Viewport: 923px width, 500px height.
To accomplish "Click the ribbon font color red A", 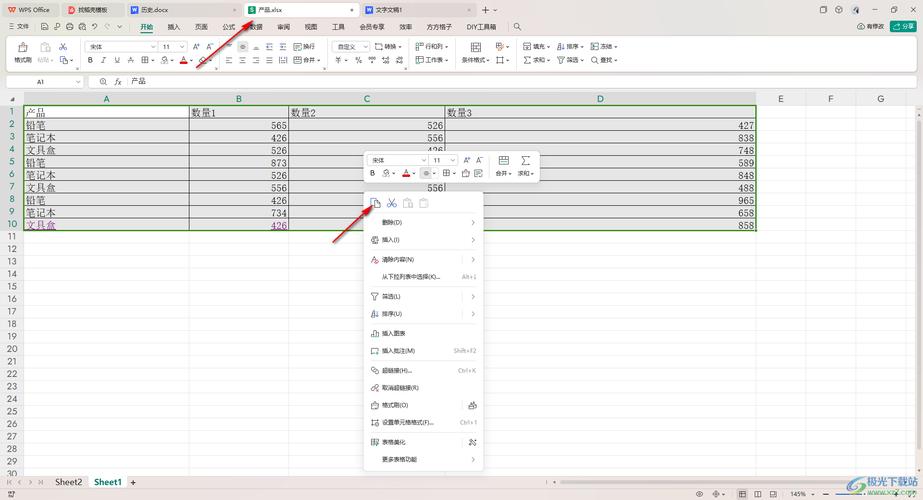I will [184, 60].
